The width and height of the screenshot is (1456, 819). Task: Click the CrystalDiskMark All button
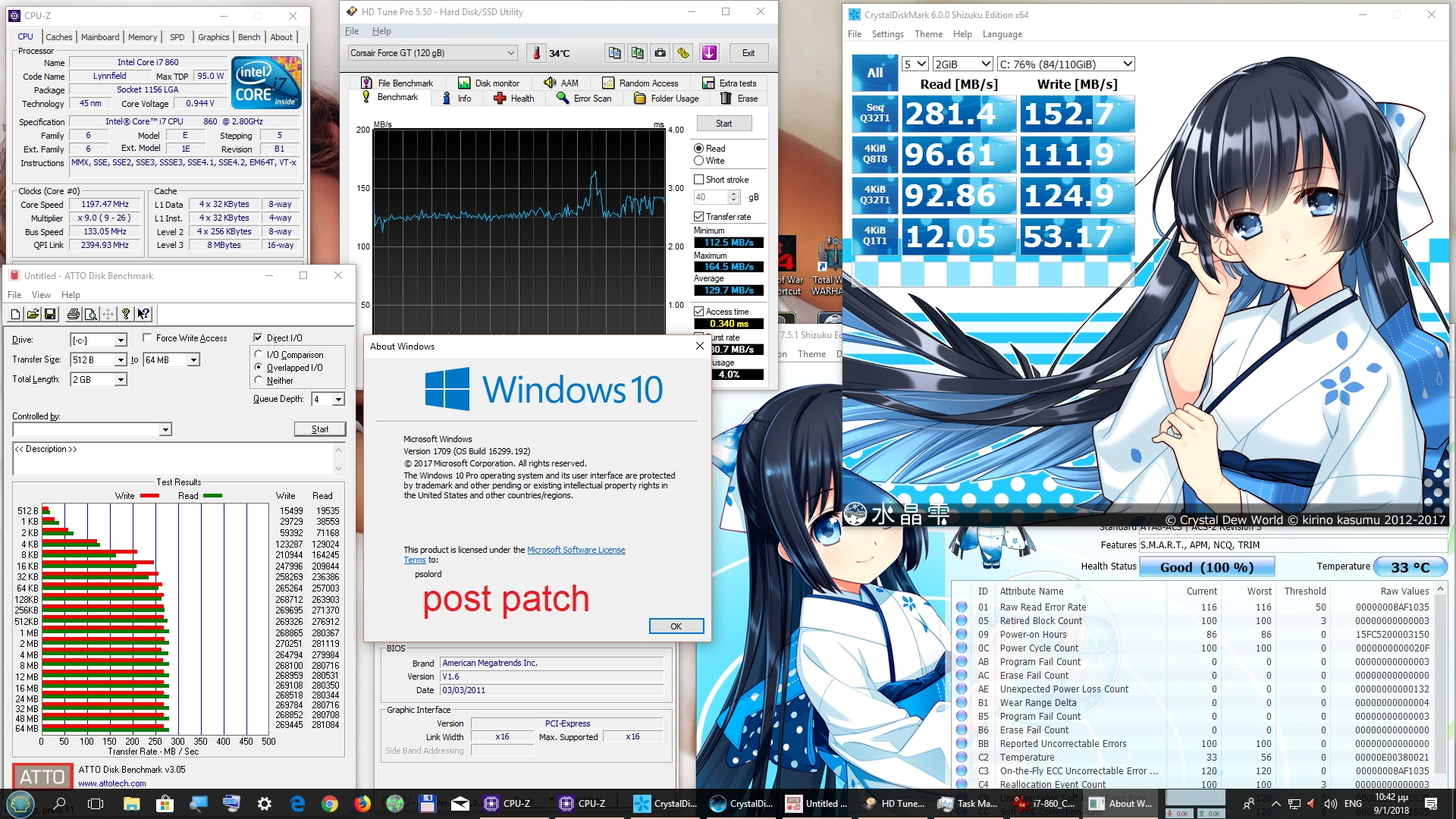coord(874,73)
